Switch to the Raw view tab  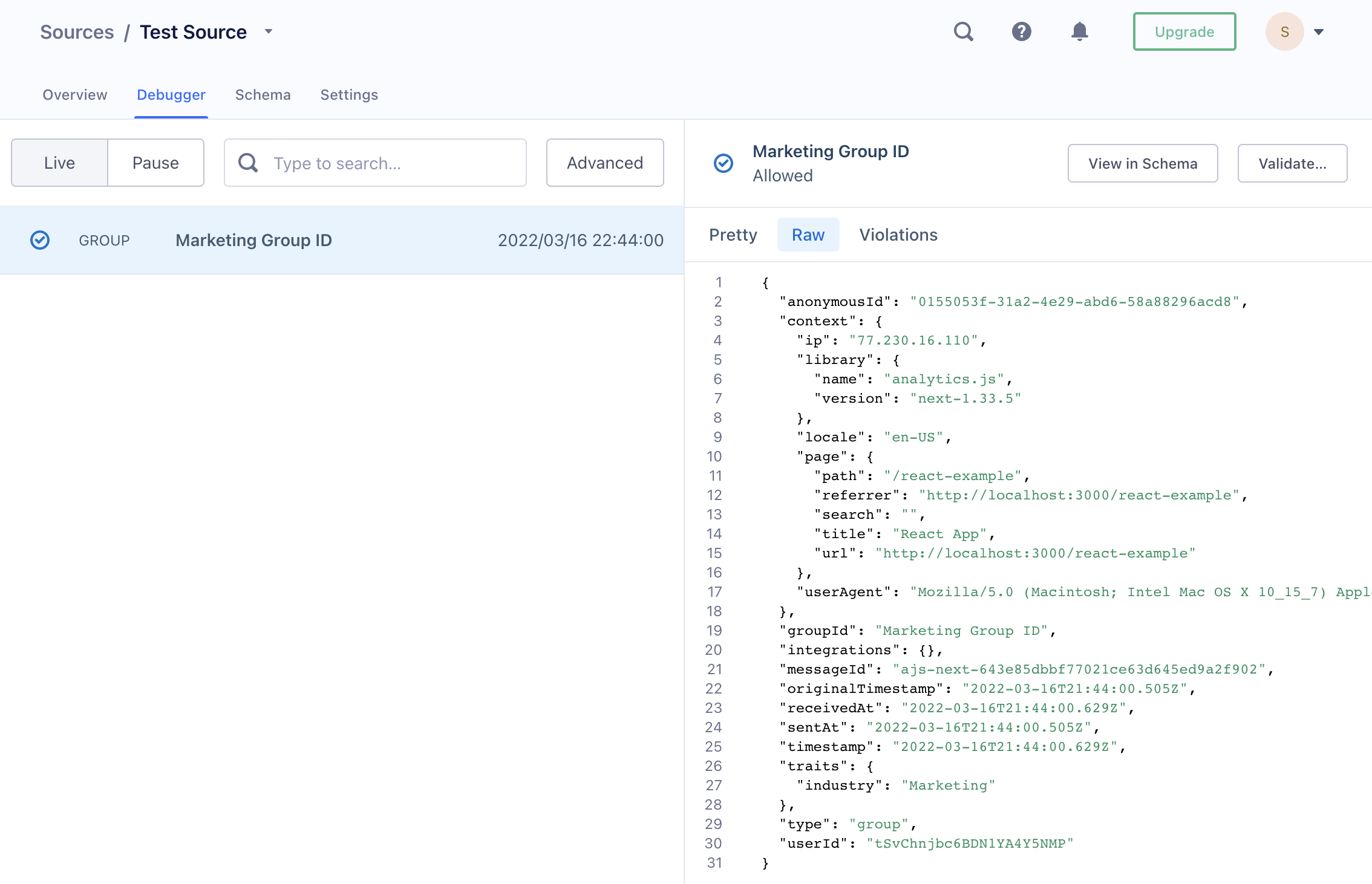[x=808, y=235]
